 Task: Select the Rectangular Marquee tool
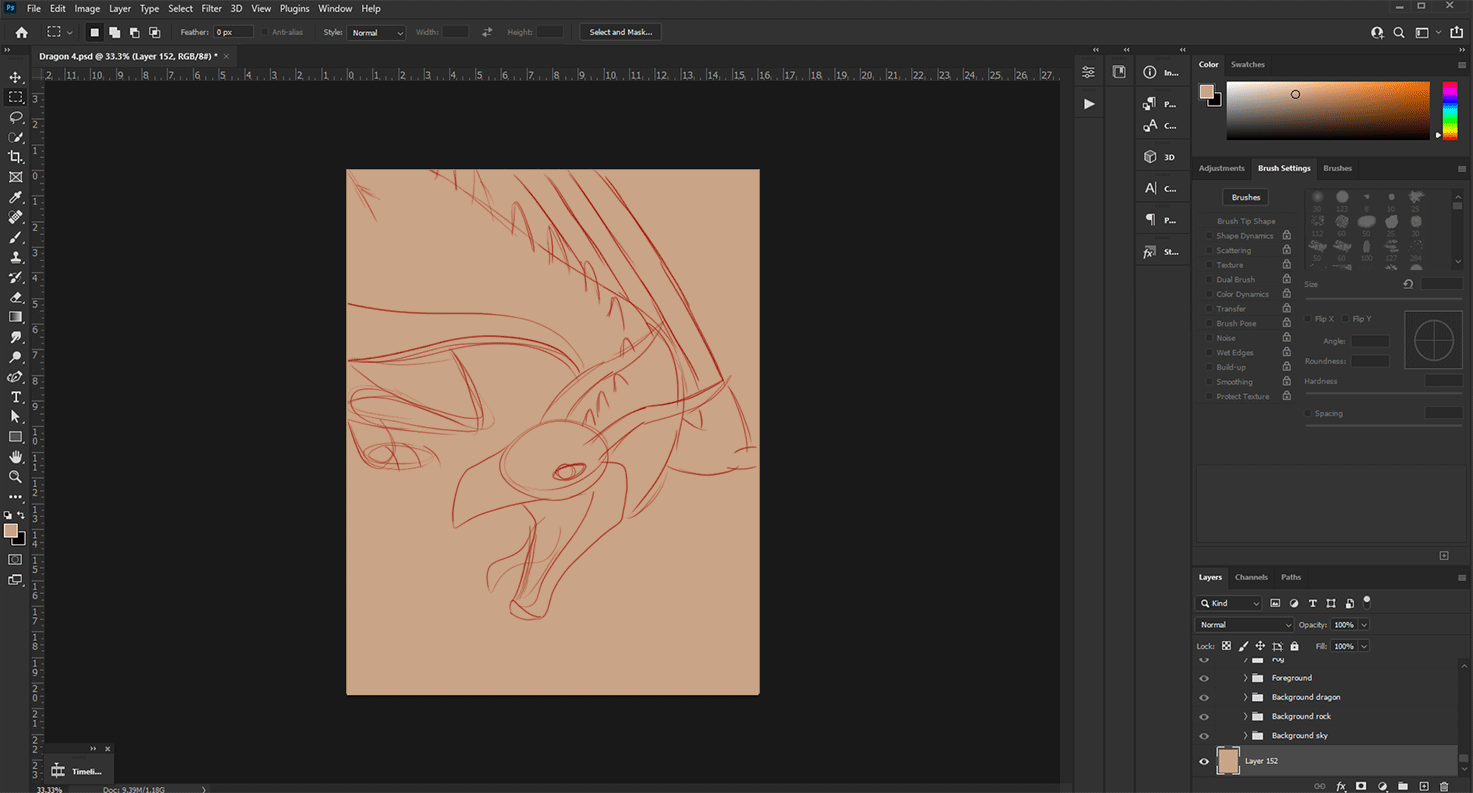coord(15,97)
